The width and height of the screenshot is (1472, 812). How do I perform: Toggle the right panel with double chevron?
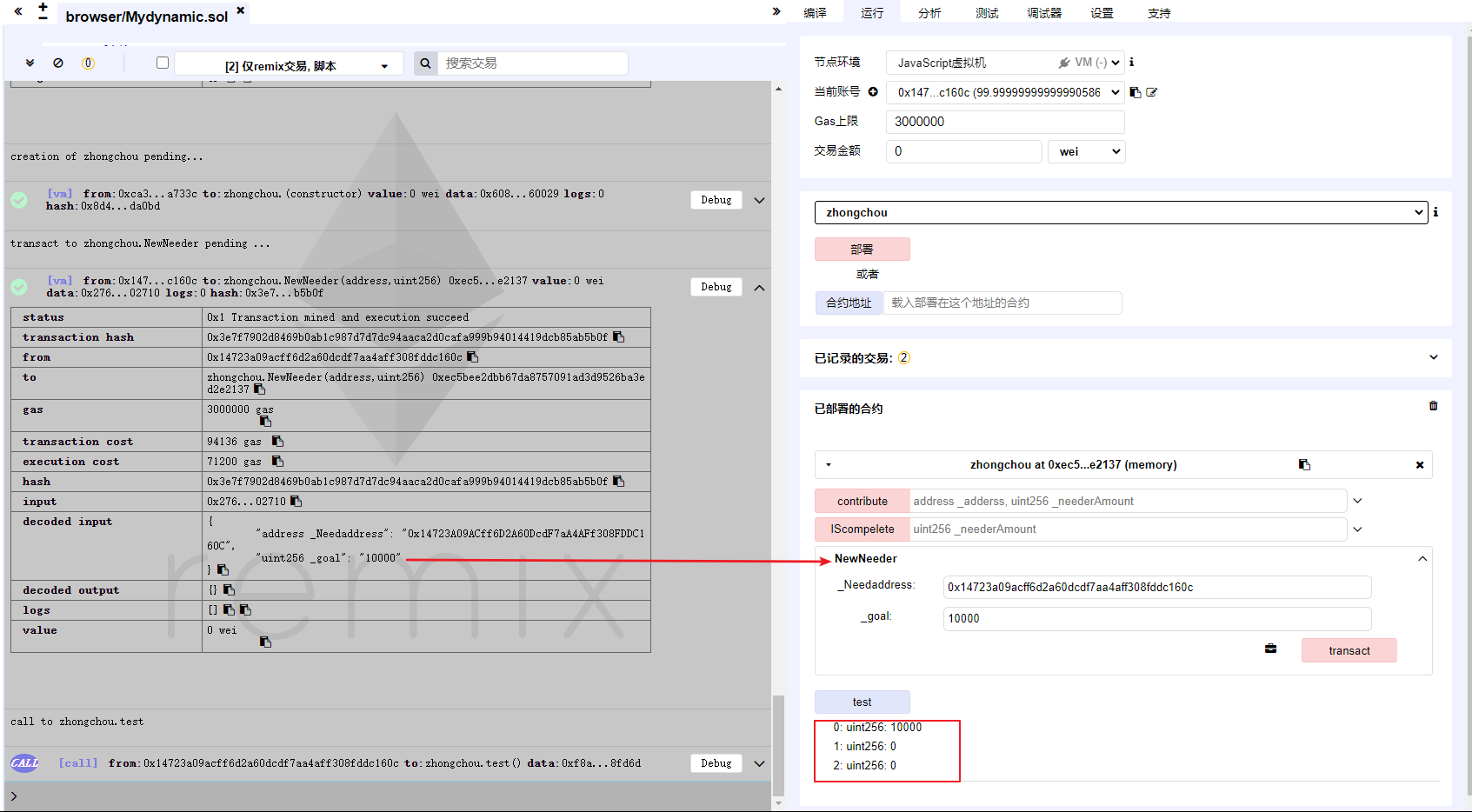[776, 11]
